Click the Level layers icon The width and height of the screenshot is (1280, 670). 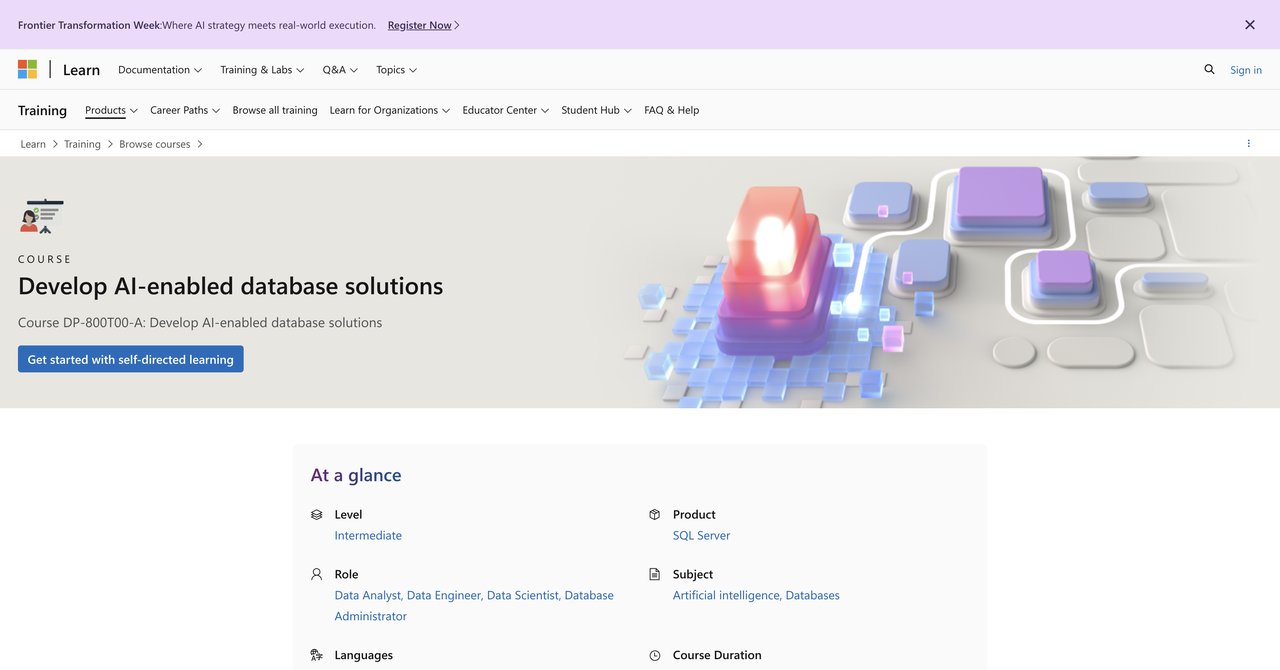click(317, 515)
